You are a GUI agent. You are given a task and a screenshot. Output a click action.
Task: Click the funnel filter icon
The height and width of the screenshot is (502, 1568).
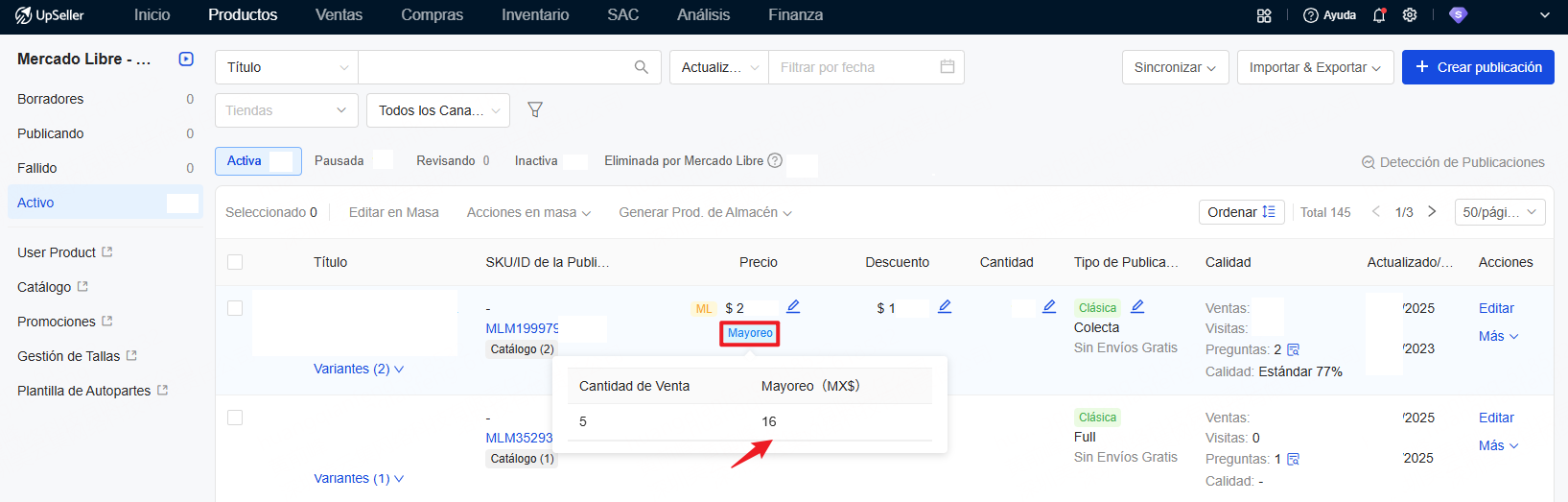tap(535, 110)
